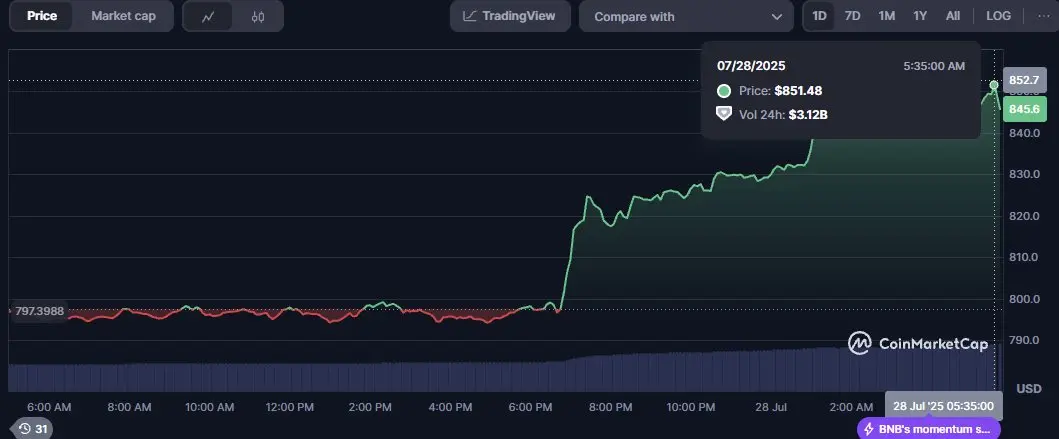Open the TradingView chart button
1059x439 pixels.
[x=510, y=16]
